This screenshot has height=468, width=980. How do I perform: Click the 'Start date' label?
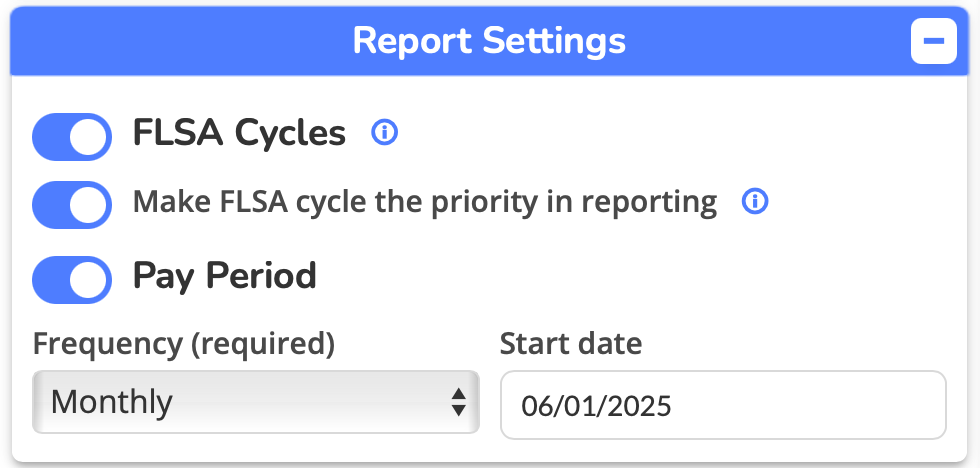pos(571,344)
